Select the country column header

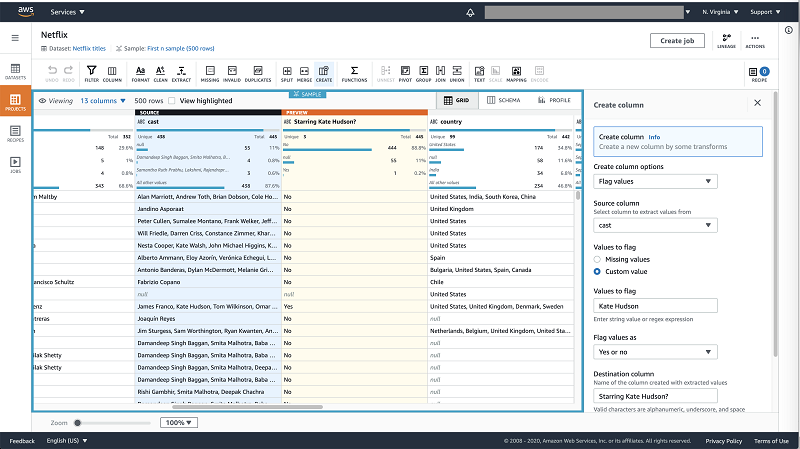501,122
